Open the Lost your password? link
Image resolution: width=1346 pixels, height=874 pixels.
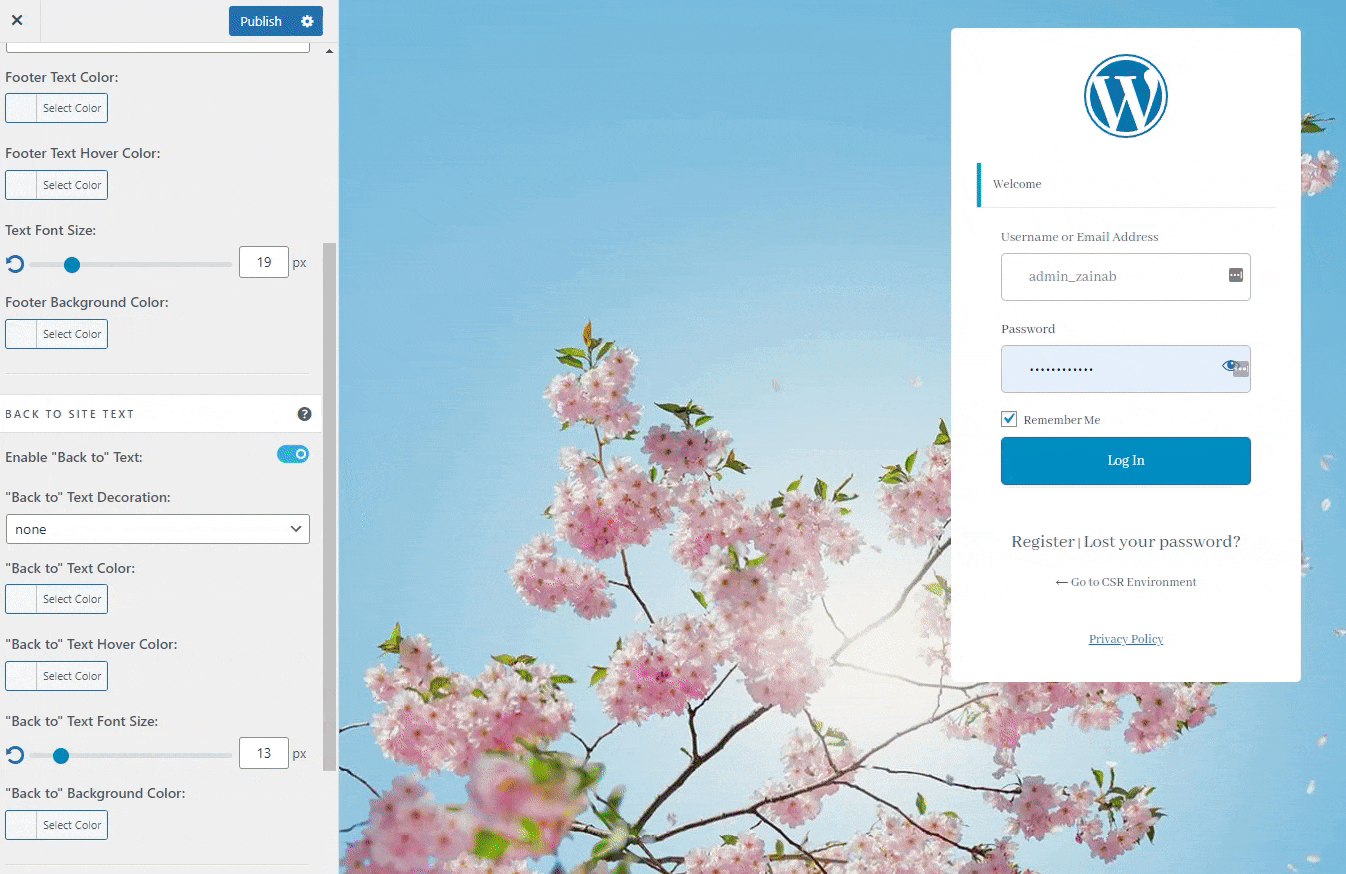[x=1162, y=541]
